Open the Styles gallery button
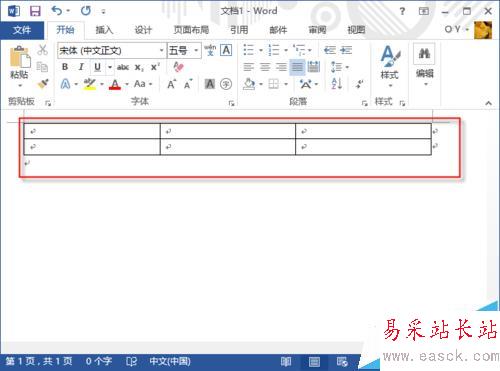The image size is (500, 371). pyautogui.click(x=390, y=65)
